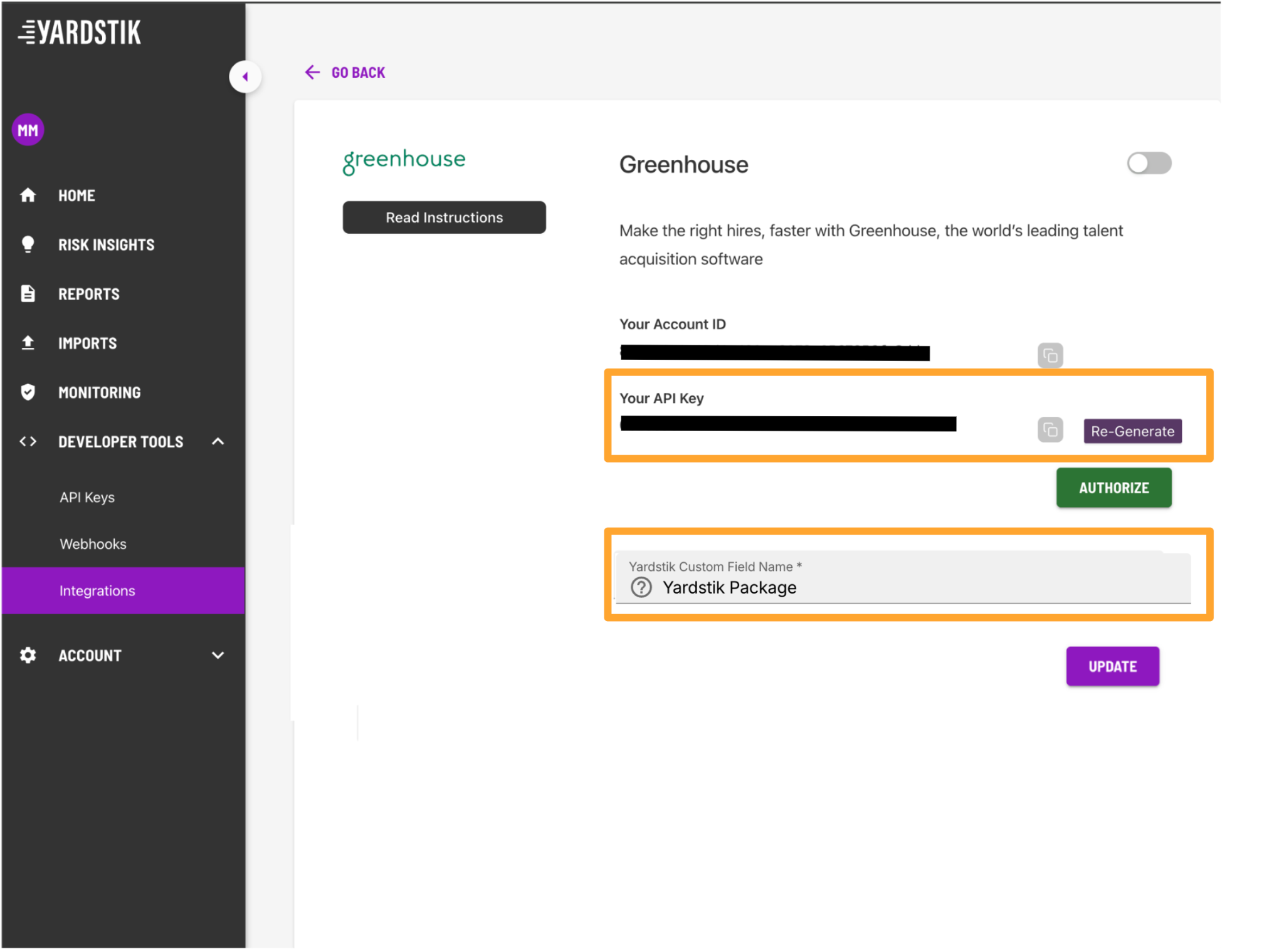Click the redacted API Key value
Screen dimensions: 1284x952
click(x=788, y=424)
